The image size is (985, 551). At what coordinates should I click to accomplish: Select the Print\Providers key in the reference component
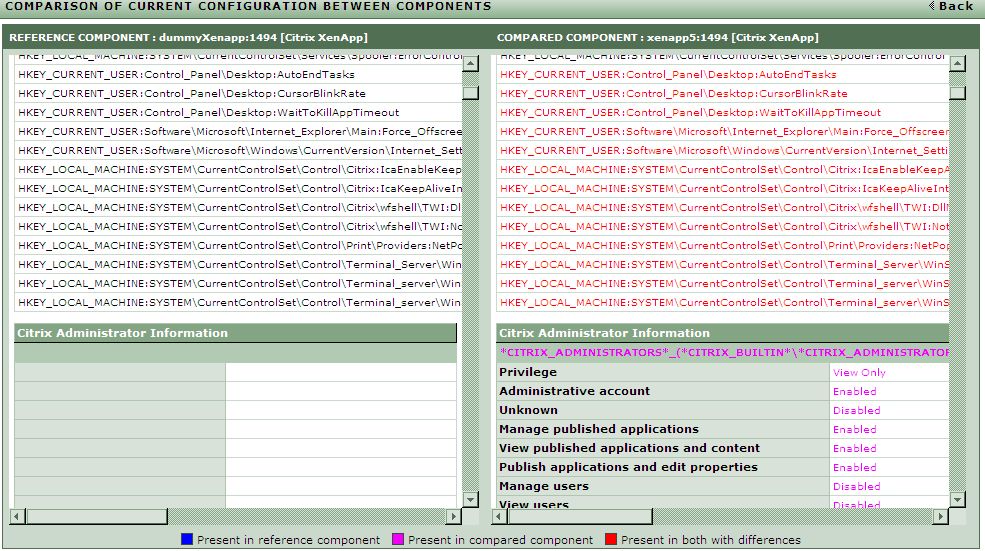240,246
